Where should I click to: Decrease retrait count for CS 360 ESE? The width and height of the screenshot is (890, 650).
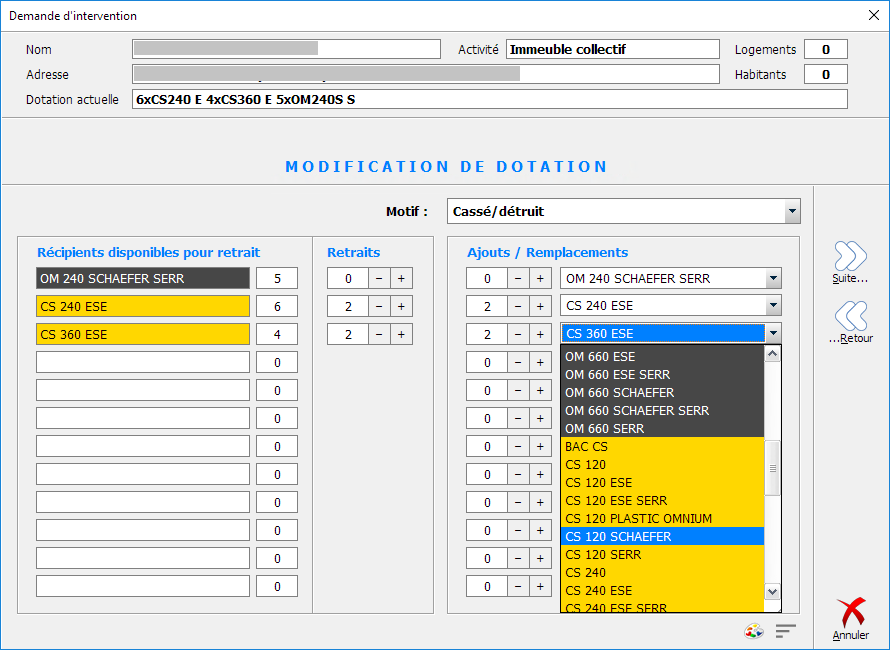380,335
